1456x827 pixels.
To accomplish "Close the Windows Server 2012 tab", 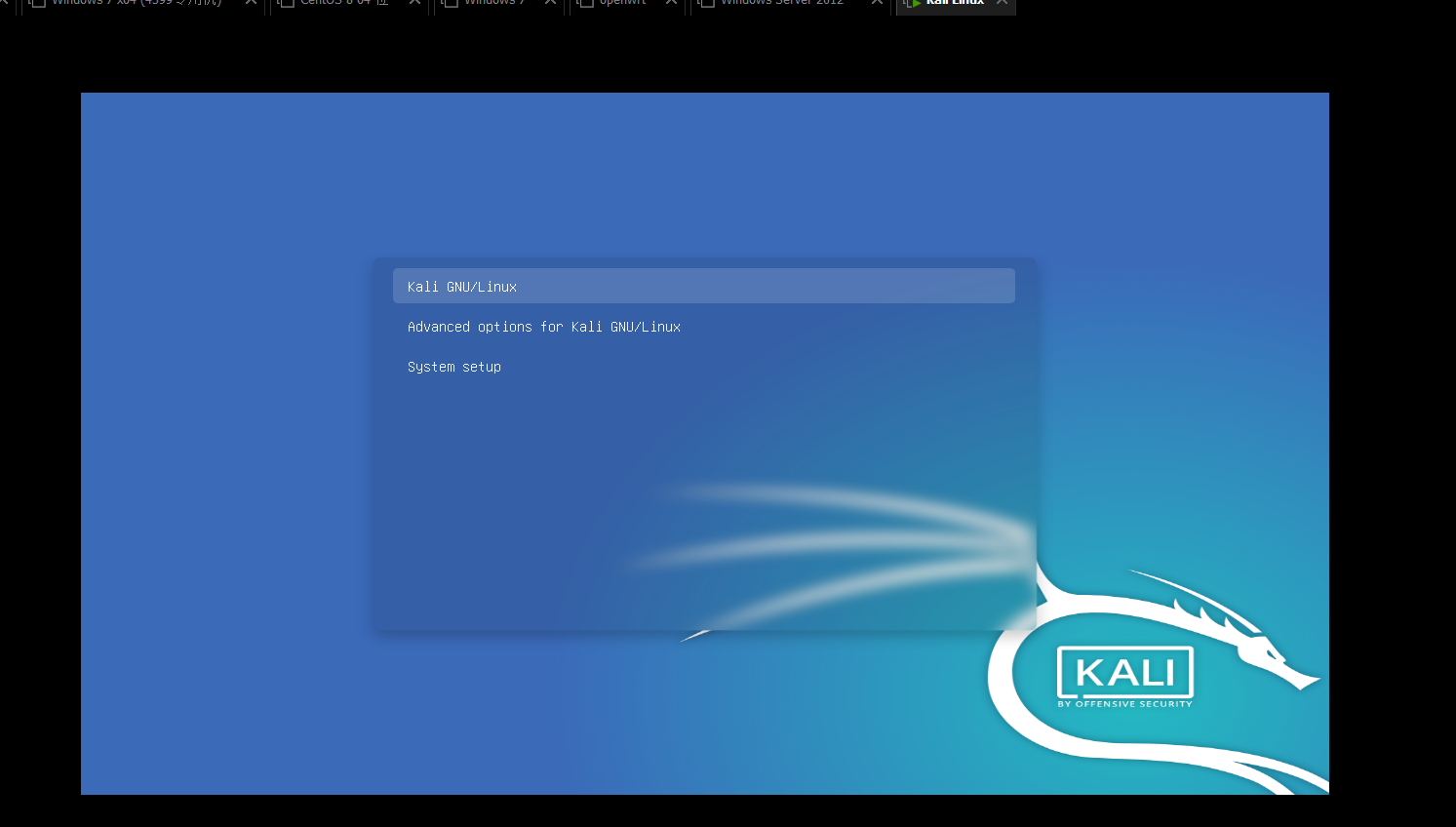I will click(877, 3).
